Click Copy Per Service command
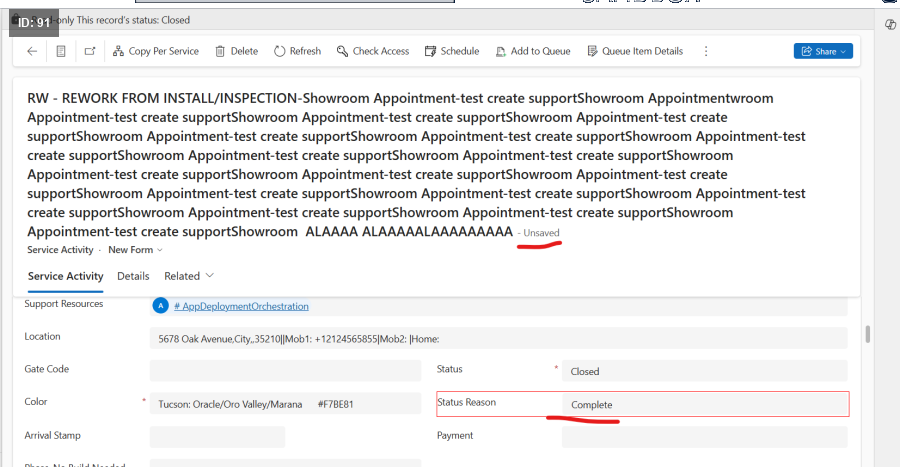The width and height of the screenshot is (900, 467). pos(155,51)
